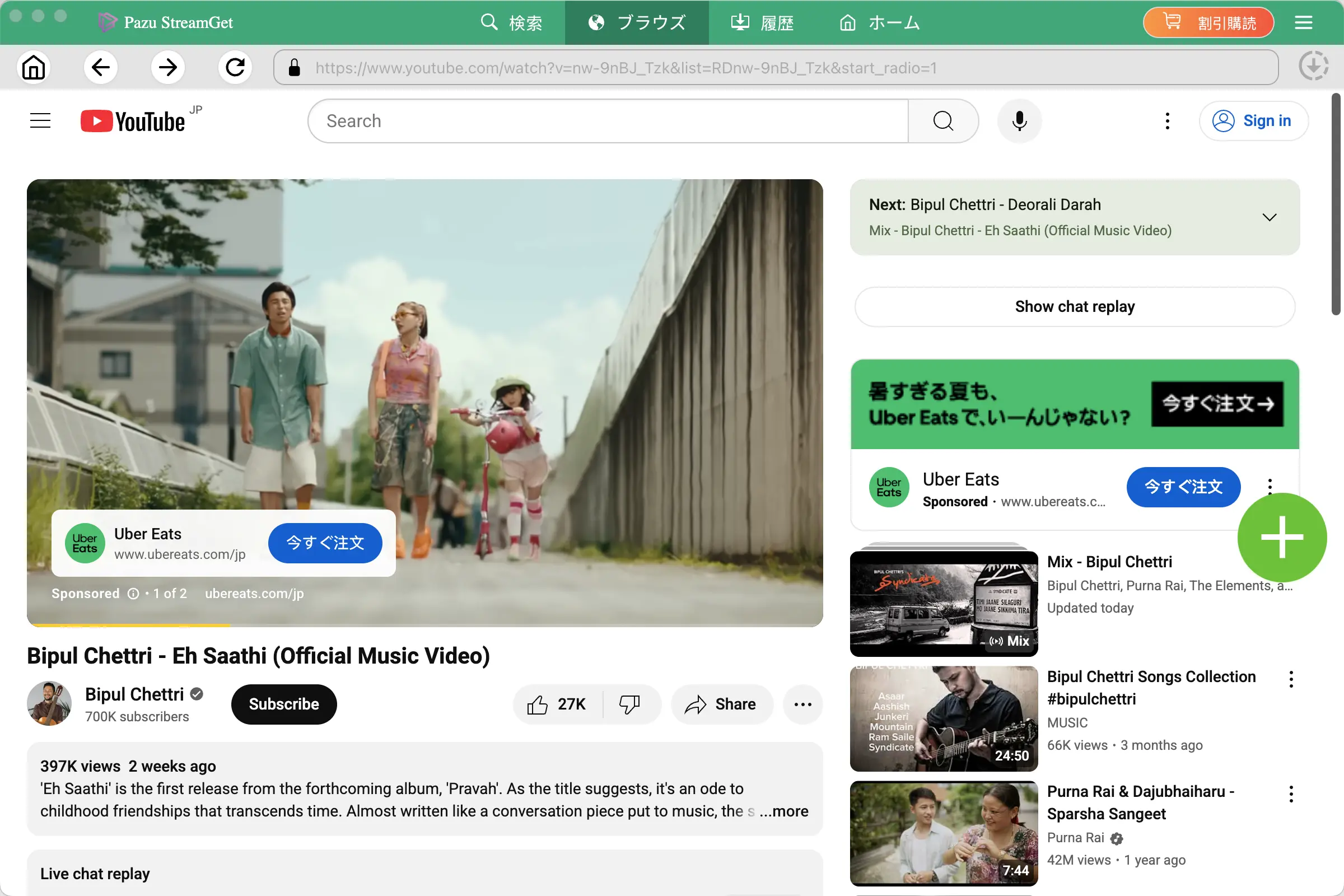
Task: Click the voice search microphone icon
Action: click(x=1019, y=121)
